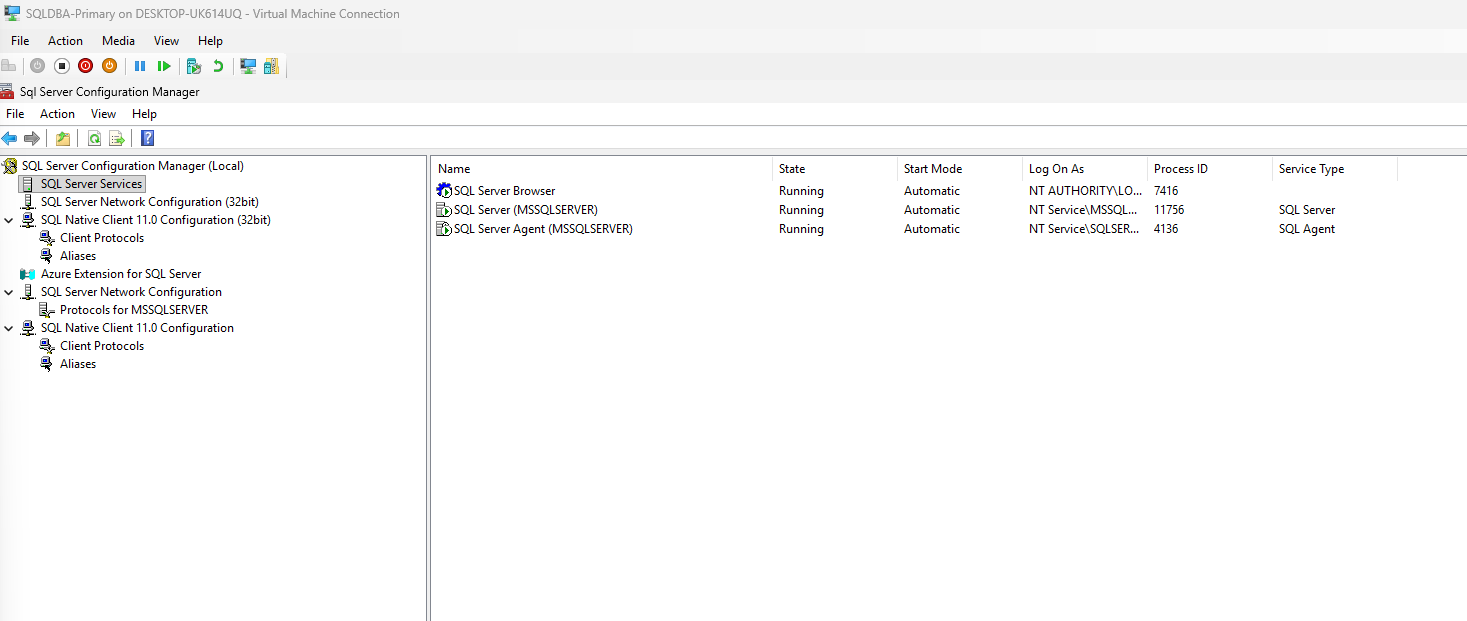Screen dimensions: 1467x621
Task: Open the VM Connection View menu
Action: [x=166, y=41]
